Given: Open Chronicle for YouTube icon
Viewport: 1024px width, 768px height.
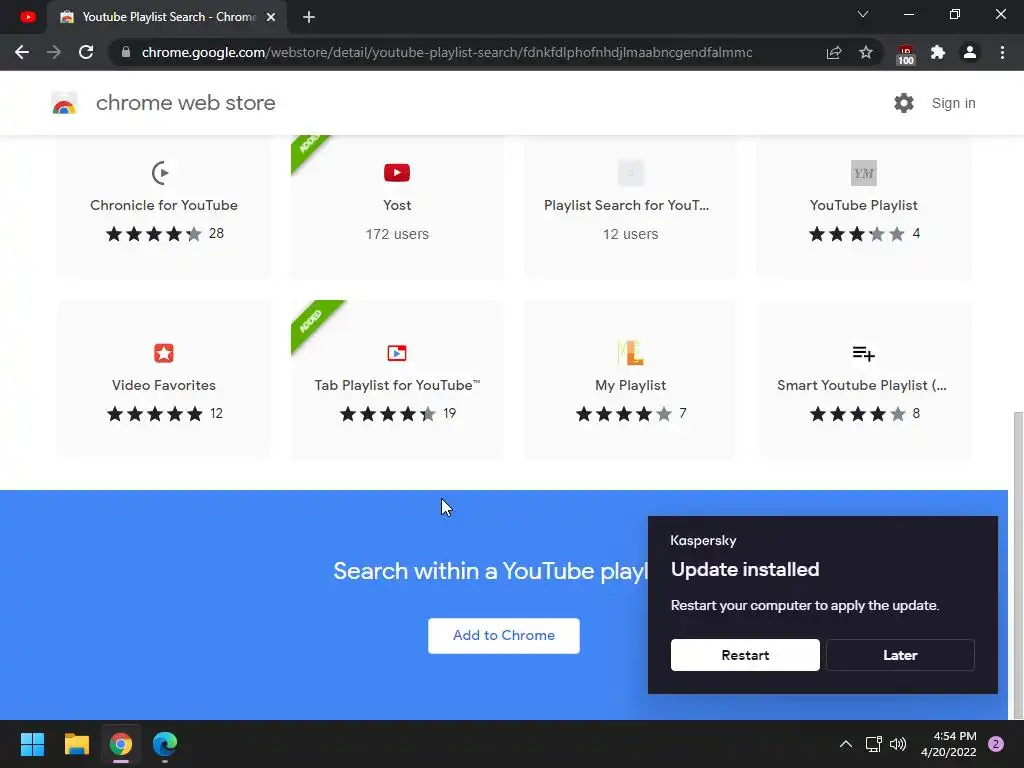Looking at the screenshot, I should point(161,173).
